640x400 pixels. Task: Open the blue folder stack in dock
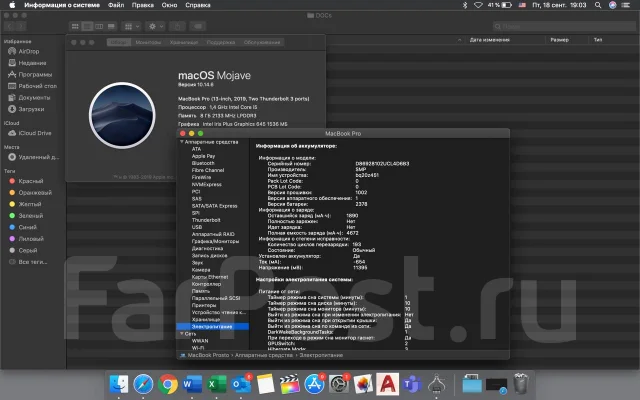click(472, 384)
